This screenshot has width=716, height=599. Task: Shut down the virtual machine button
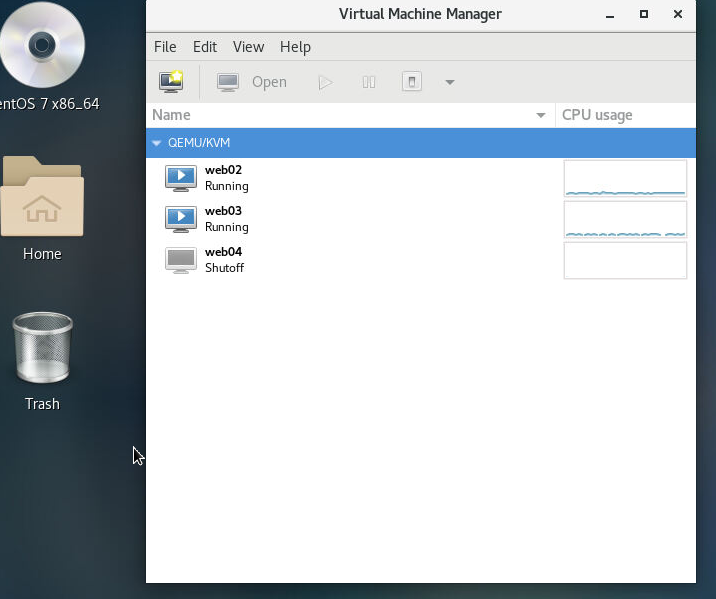coord(412,82)
